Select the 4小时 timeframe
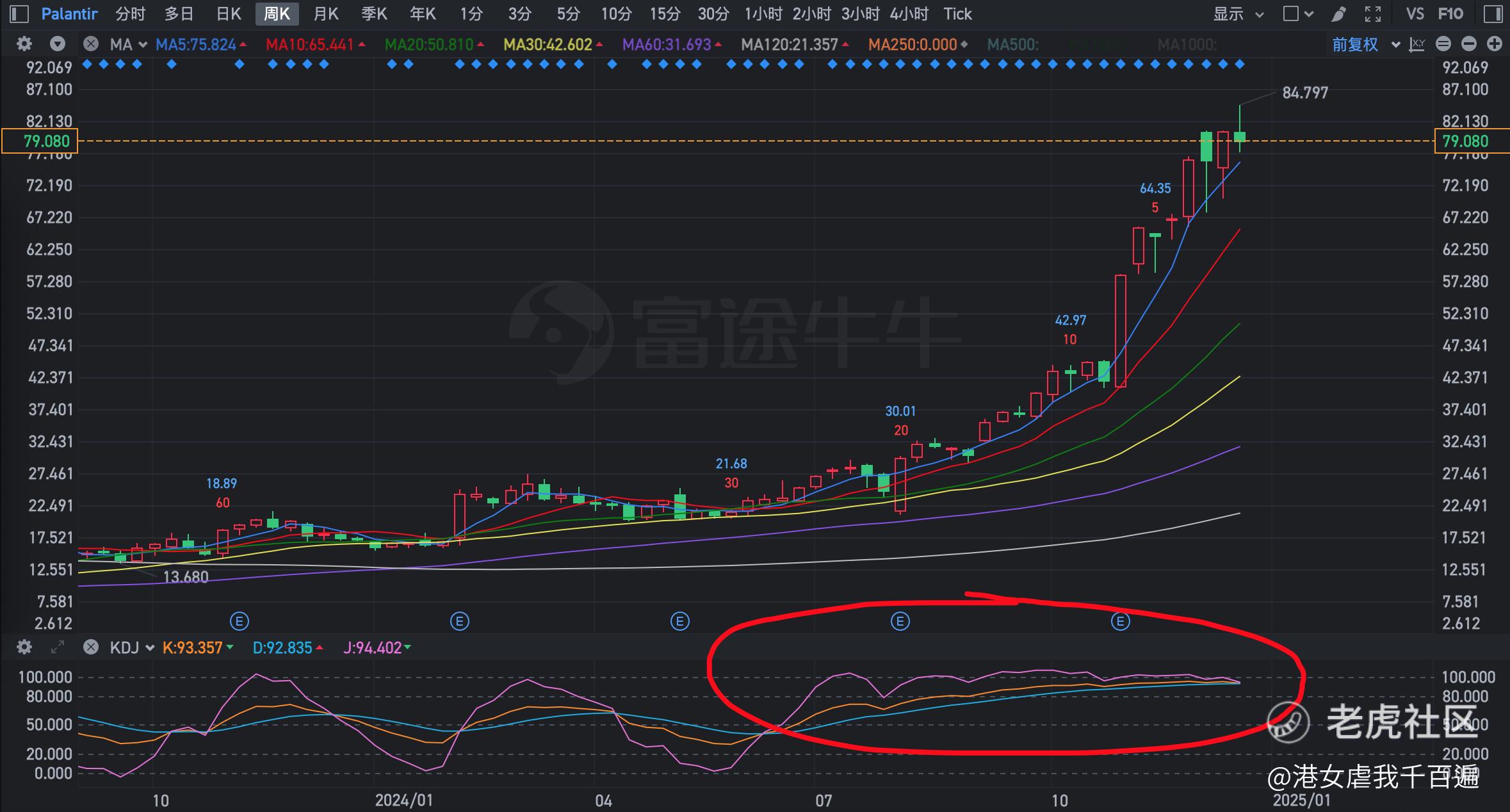 pyautogui.click(x=909, y=13)
